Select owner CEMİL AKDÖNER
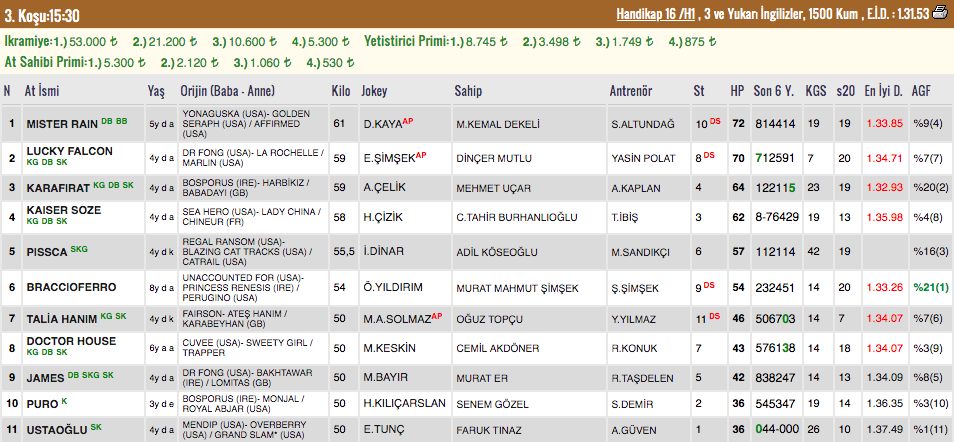The image size is (954, 442). click(498, 348)
